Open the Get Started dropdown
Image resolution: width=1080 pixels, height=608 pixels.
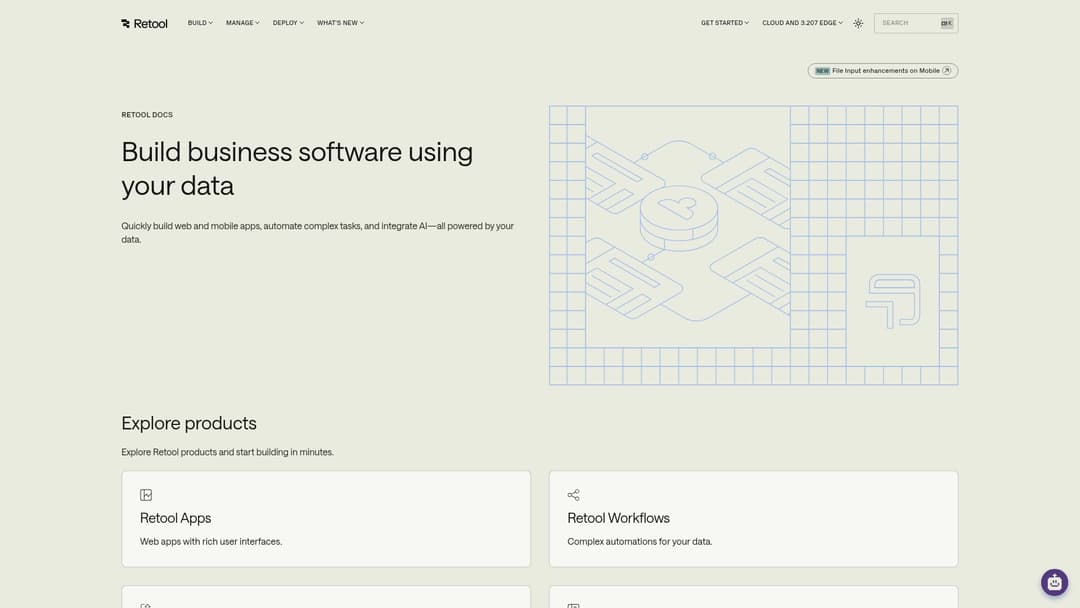725,23
